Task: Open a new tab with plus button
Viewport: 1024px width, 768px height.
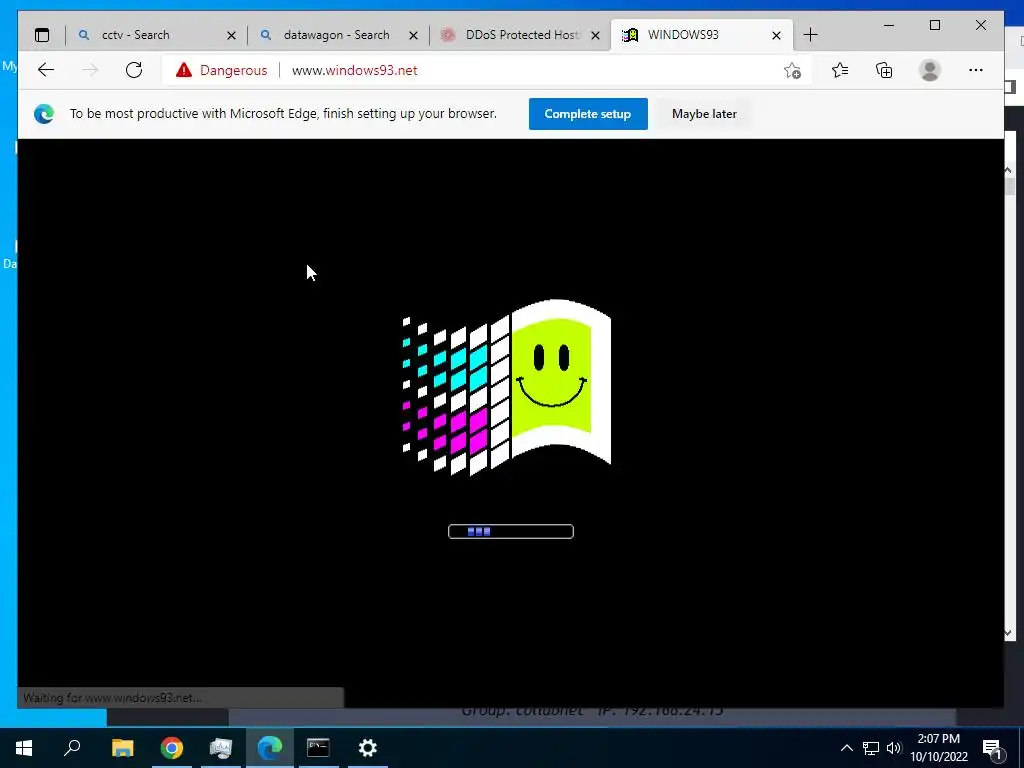Action: 810,35
